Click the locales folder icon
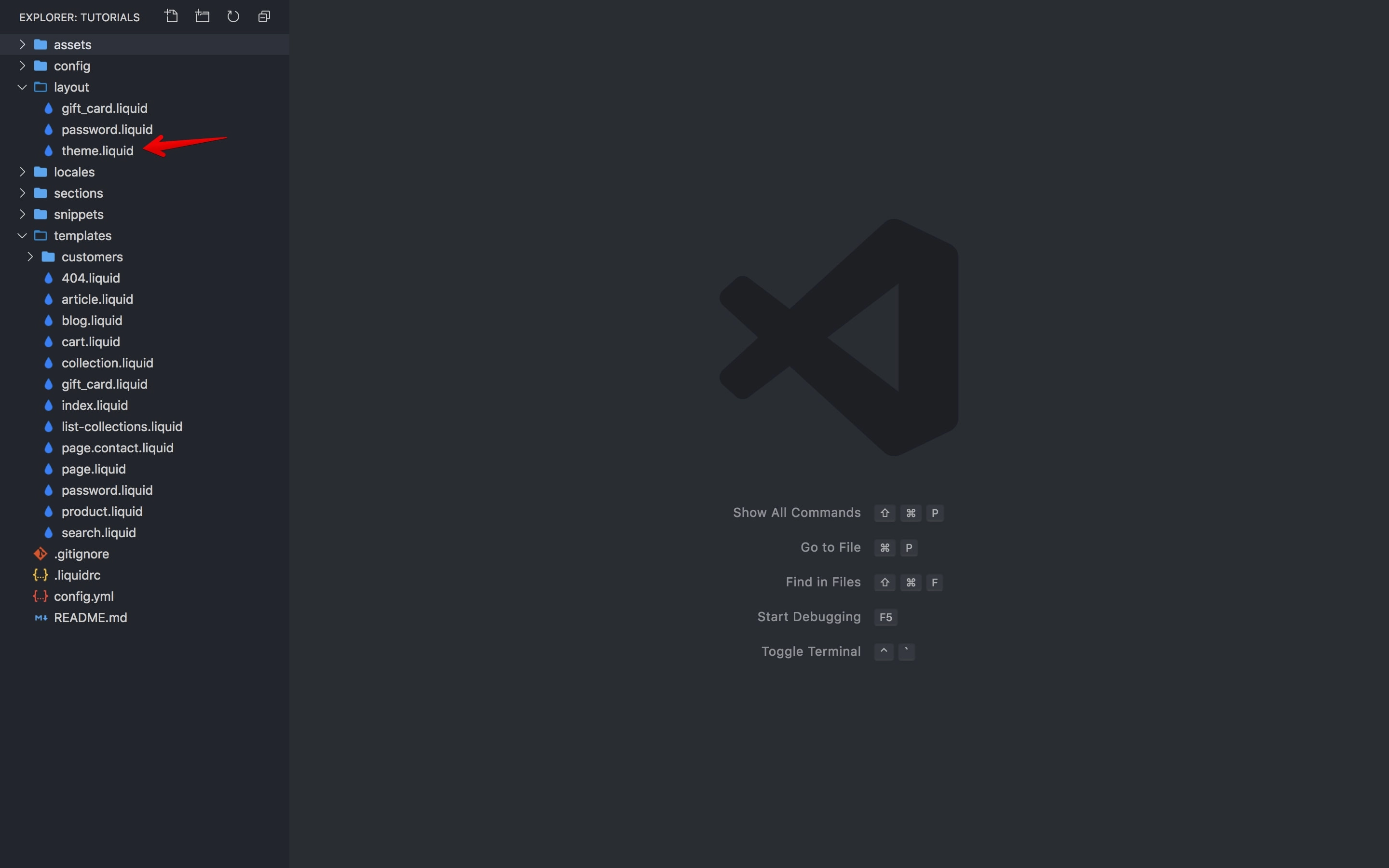This screenshot has height=868, width=1389. coord(40,172)
